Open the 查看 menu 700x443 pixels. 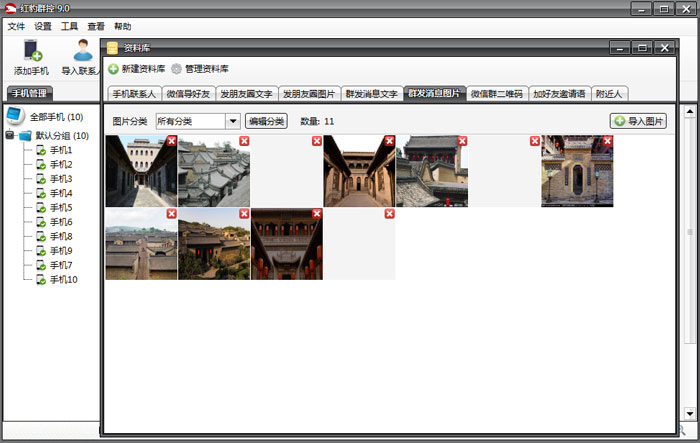pyautogui.click(x=96, y=26)
